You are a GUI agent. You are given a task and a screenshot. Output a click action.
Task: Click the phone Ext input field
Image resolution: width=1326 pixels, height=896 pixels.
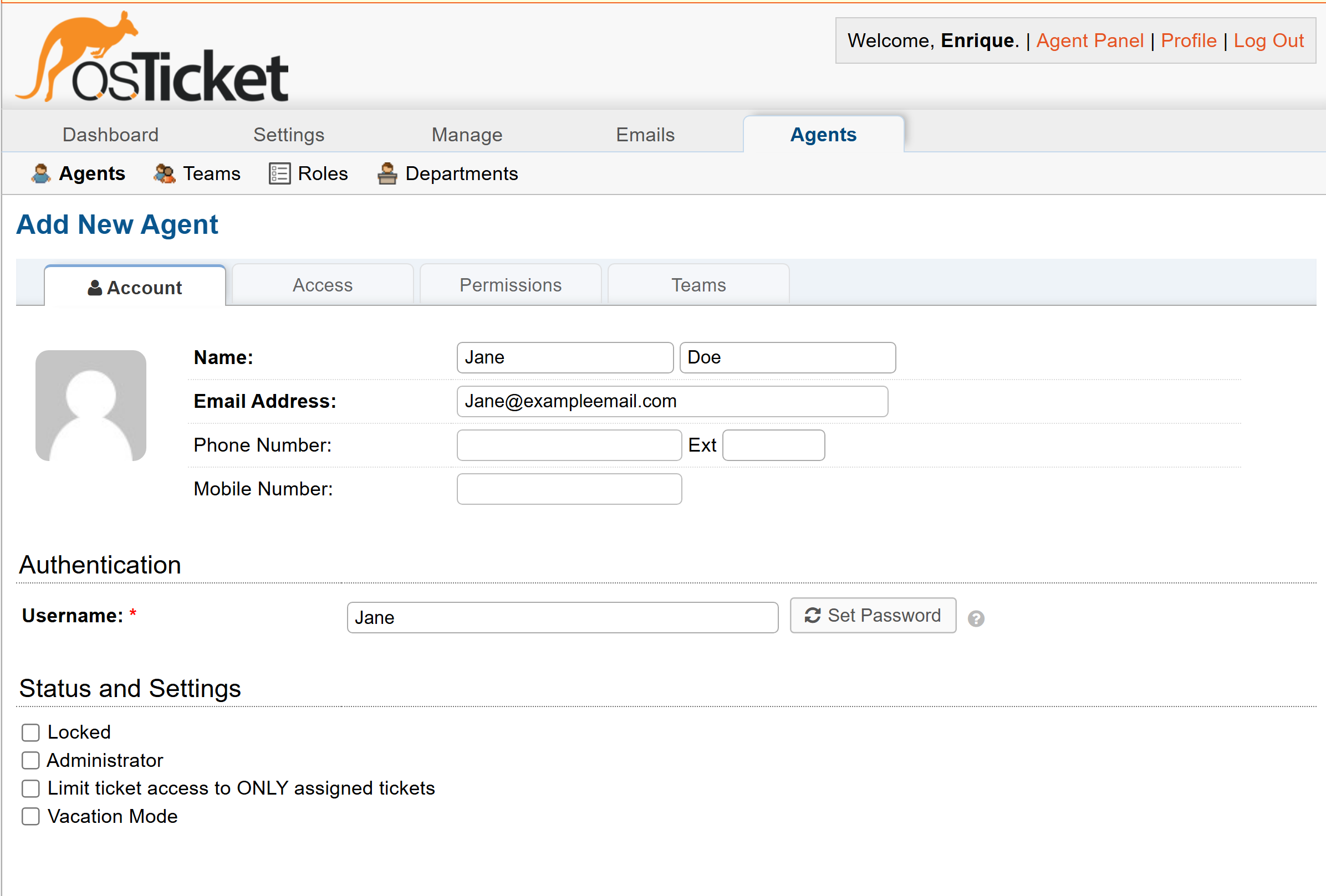pyautogui.click(x=773, y=446)
